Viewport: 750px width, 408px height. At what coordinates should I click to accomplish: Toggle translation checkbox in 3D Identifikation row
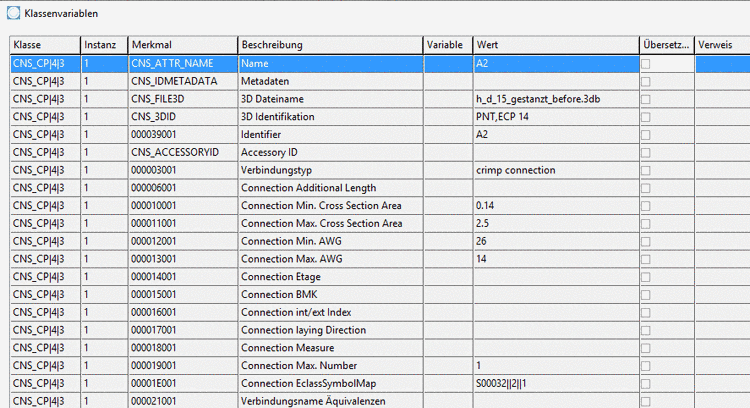646,117
